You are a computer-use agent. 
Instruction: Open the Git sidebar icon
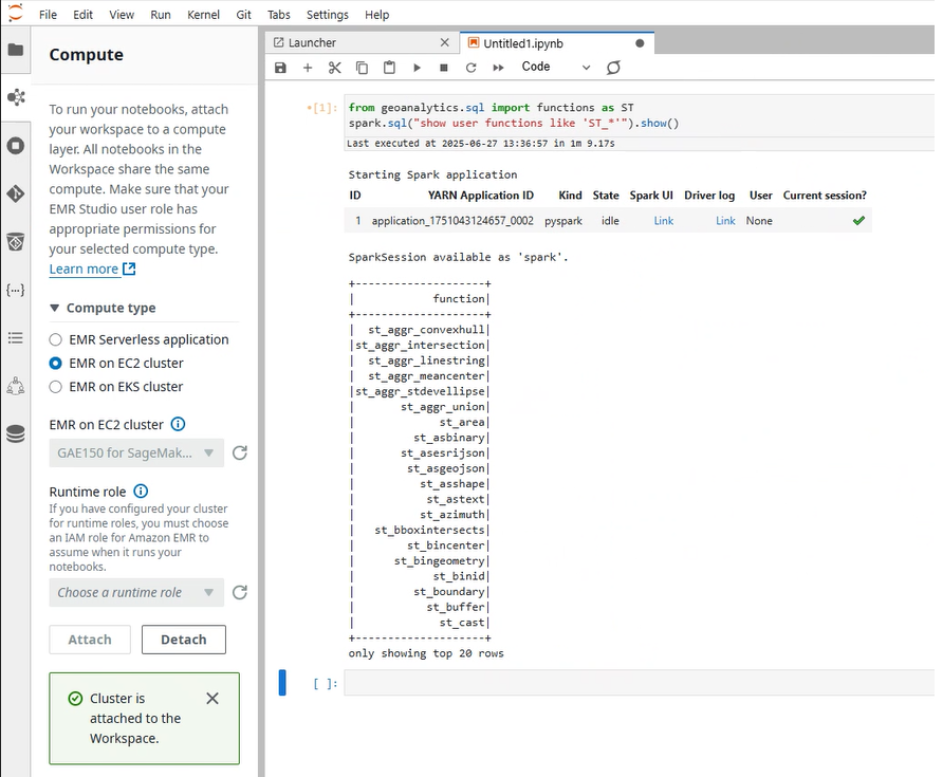point(16,193)
